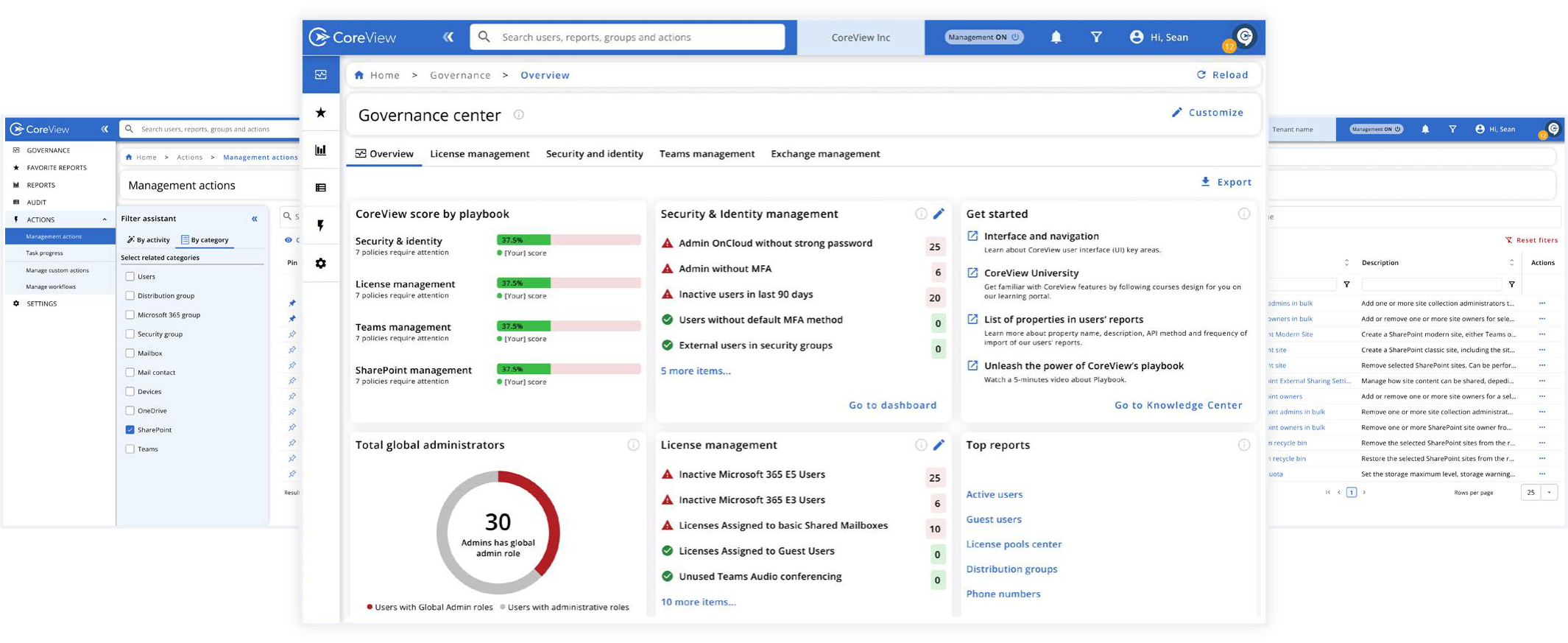The width and height of the screenshot is (1568, 643).
Task: Check the Mailbox category checkbox
Action: [130, 353]
